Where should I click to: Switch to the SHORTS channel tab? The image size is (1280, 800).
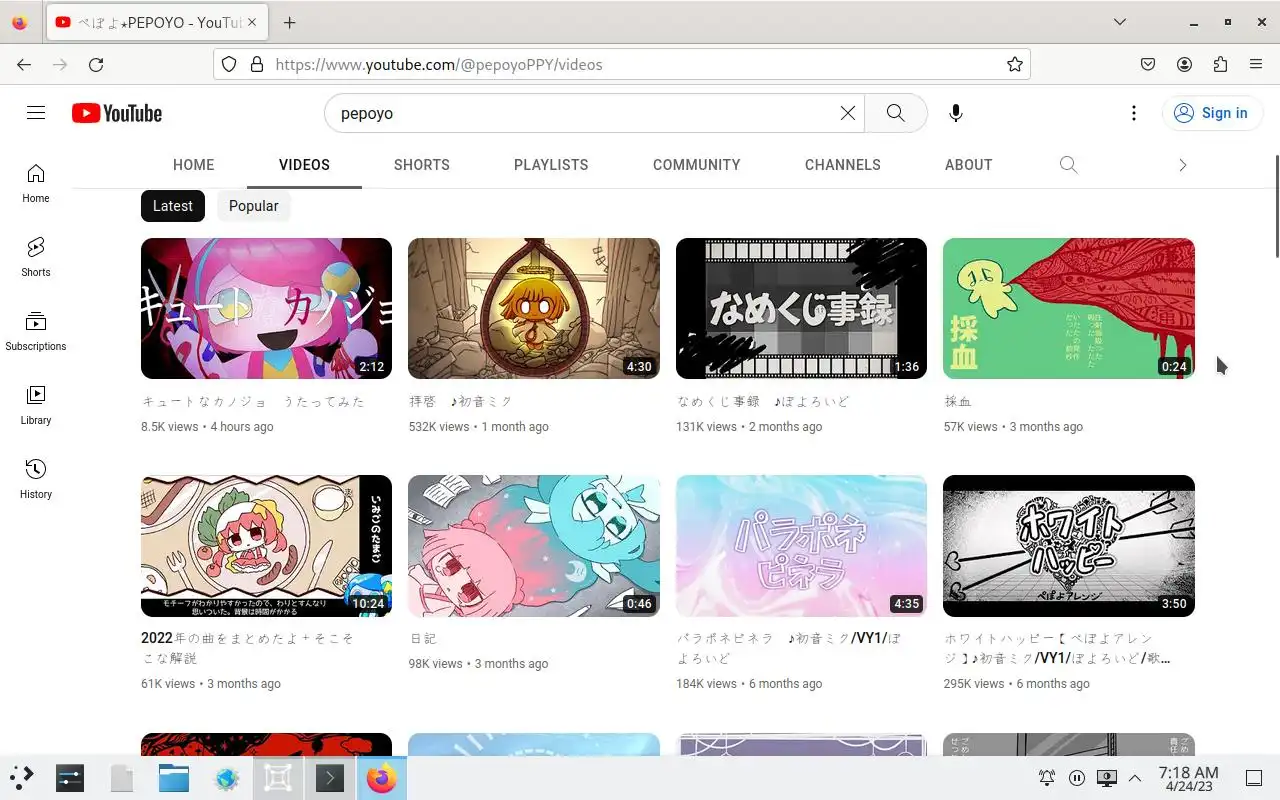(x=421, y=165)
